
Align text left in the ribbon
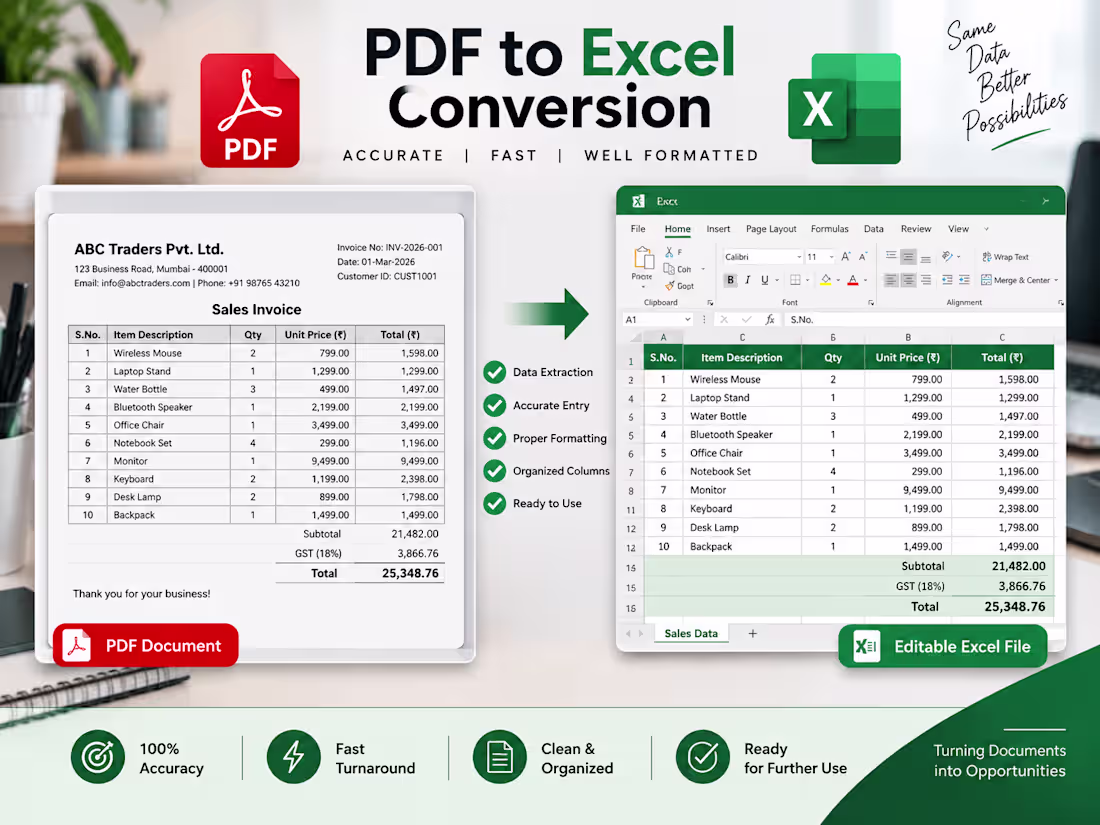pyautogui.click(x=891, y=280)
